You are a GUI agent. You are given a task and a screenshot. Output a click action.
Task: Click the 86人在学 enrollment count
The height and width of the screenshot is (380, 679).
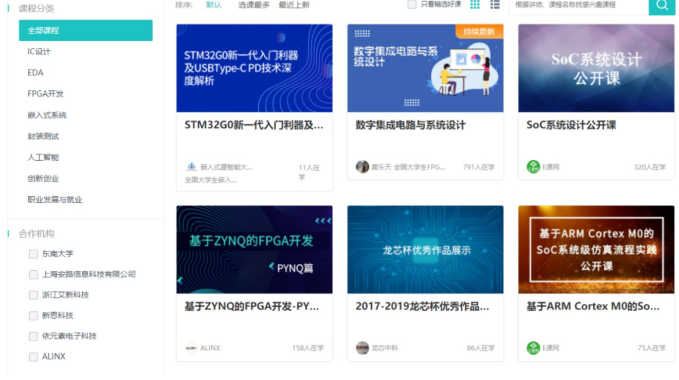[481, 348]
